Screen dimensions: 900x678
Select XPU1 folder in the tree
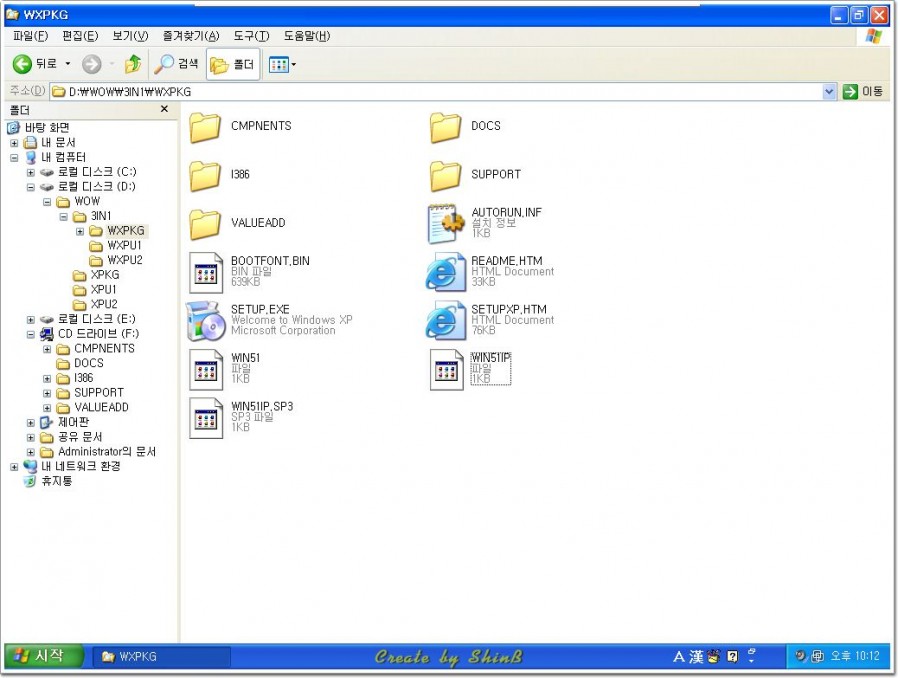pos(103,290)
